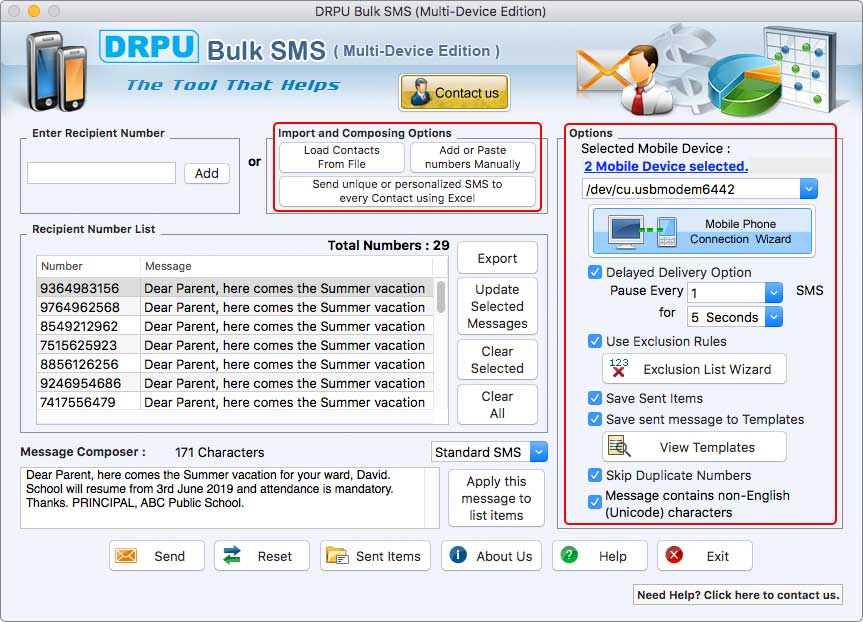
Task: Choose Send unique or personalized SMS using Excel
Action: (x=407, y=191)
